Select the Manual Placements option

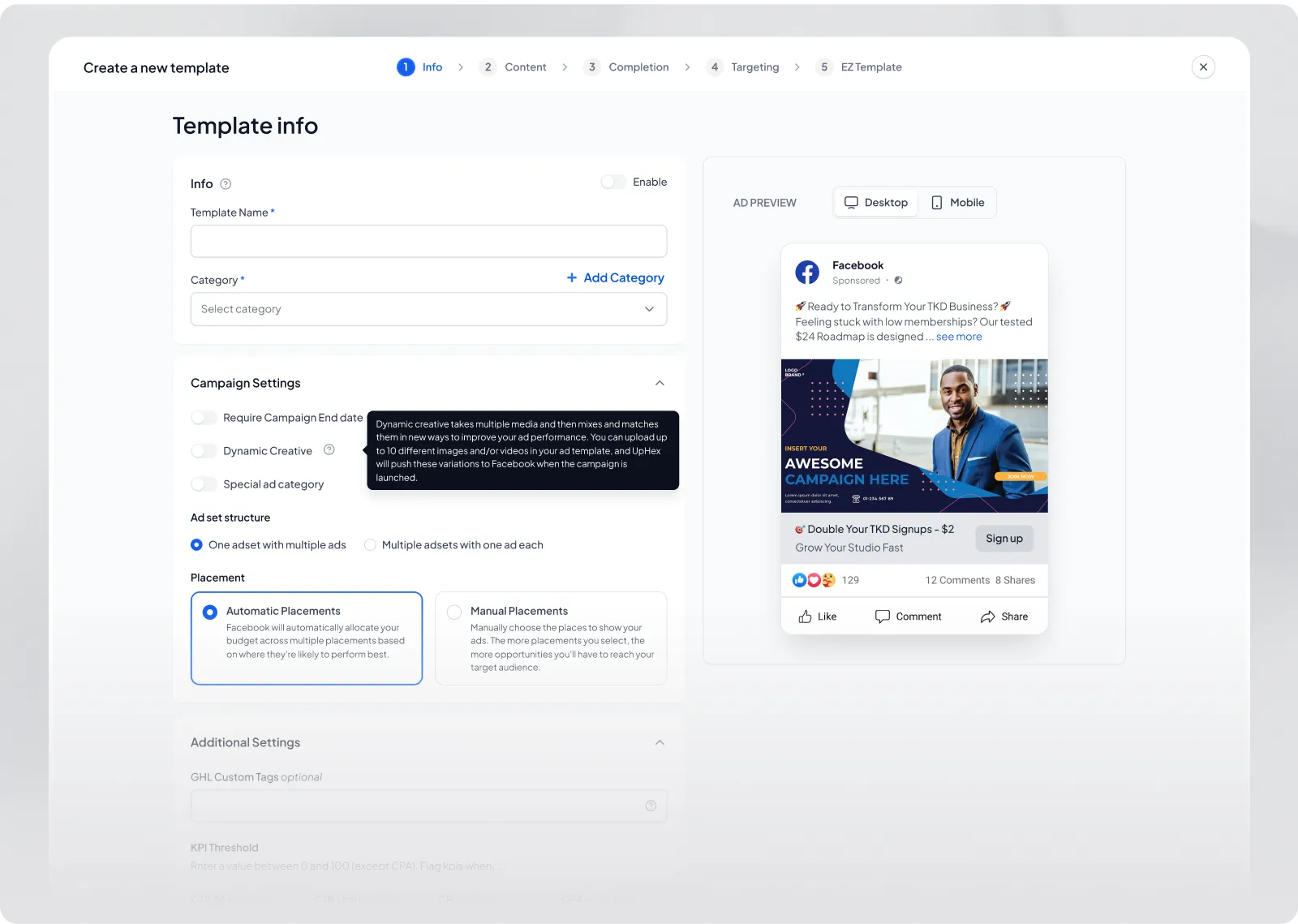551,638
